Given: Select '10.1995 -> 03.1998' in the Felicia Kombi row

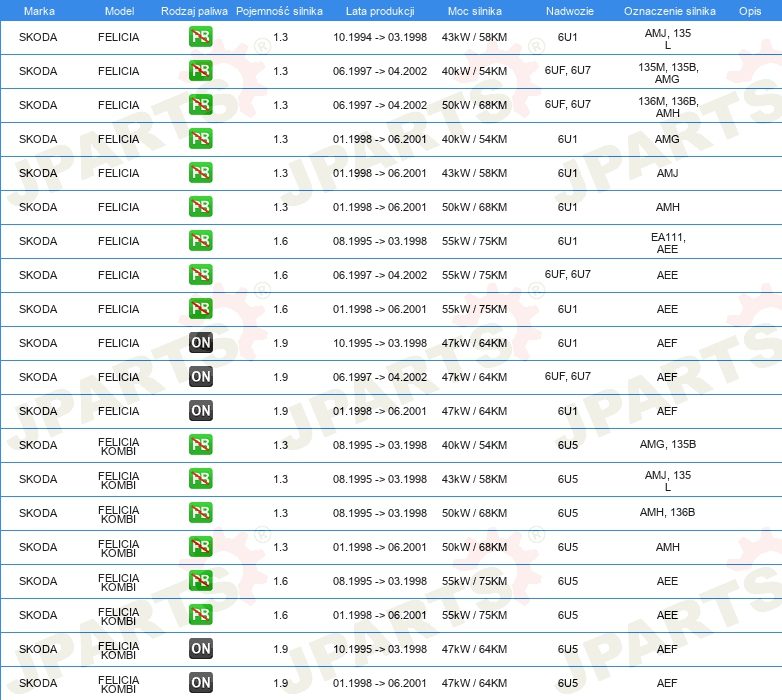Looking at the screenshot, I should click(380, 649).
